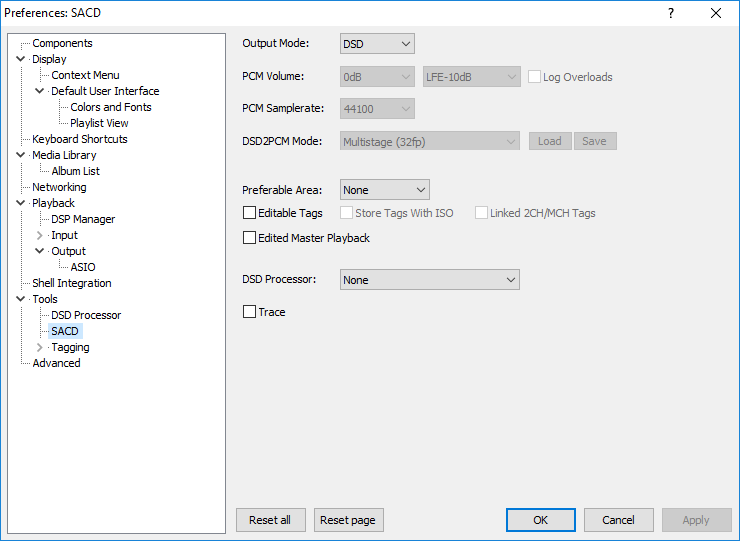Collapse the Default User Interface node
The image size is (740, 541).
[40, 91]
